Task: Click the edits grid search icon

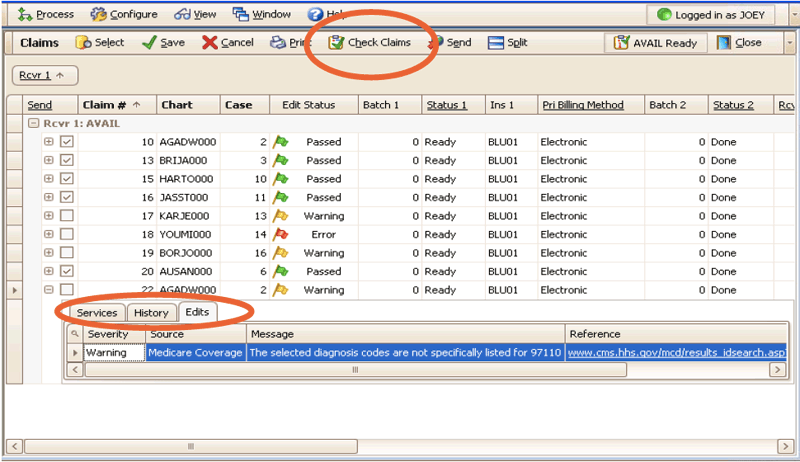Action: 74,334
